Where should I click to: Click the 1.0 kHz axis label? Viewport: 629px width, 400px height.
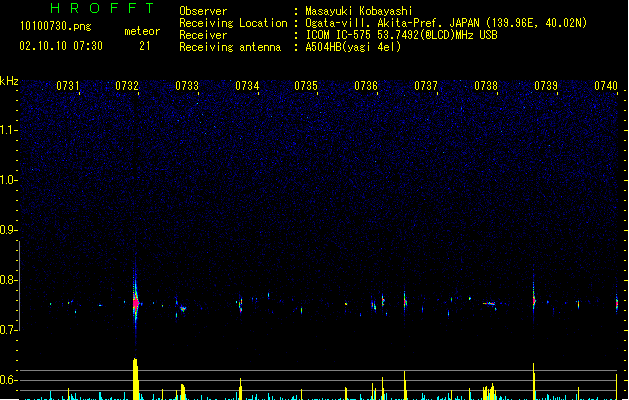click(x=9, y=180)
